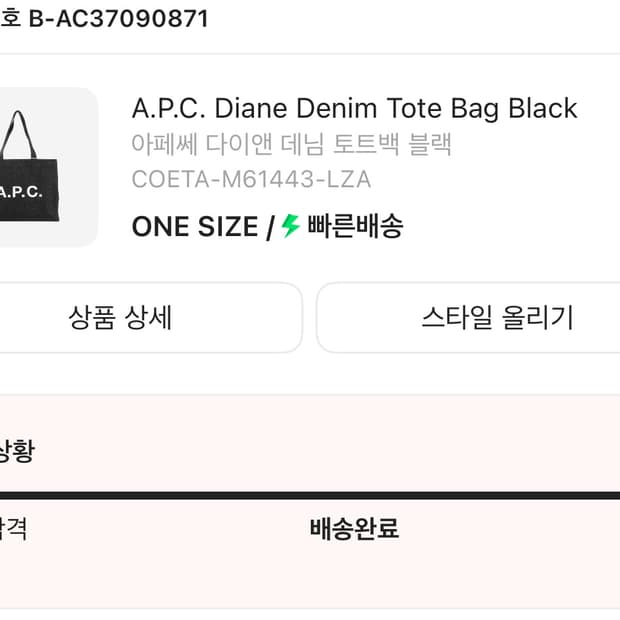This screenshot has height=620, width=620.
Task: Open the A.P.C. tote bag thumbnail
Action: tap(45, 167)
